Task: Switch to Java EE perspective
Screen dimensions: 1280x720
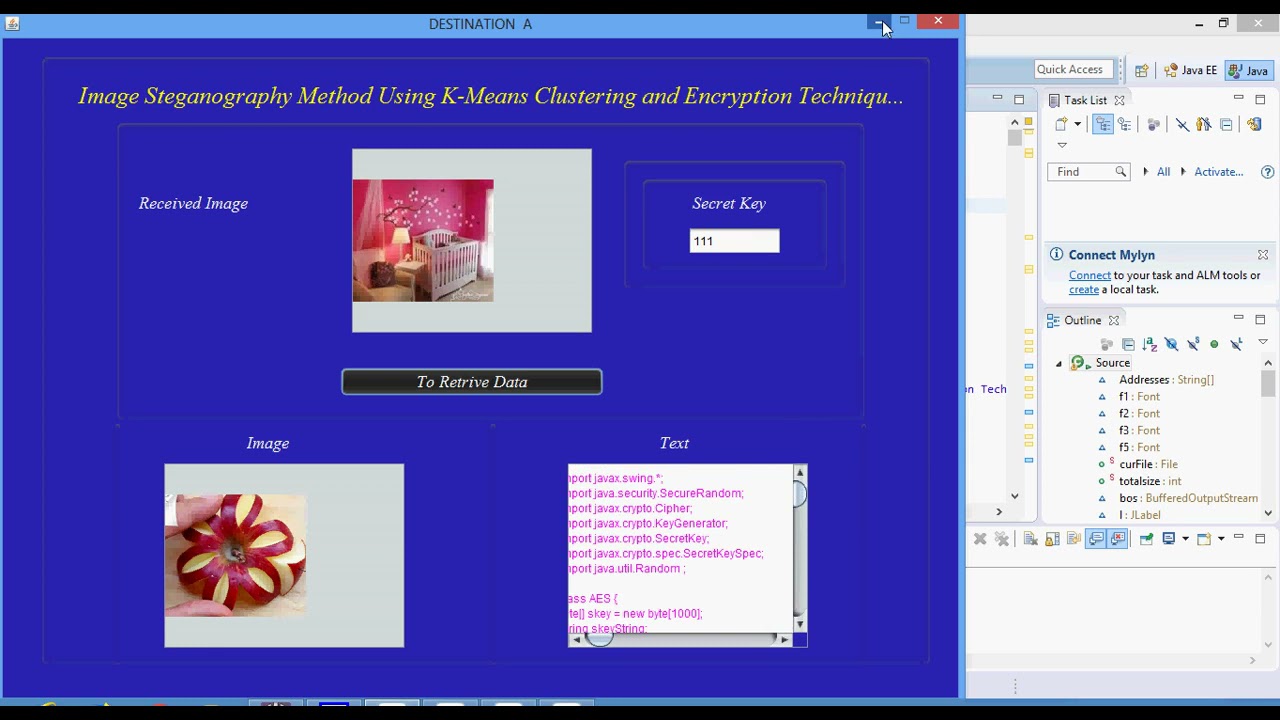Action: (x=1191, y=70)
